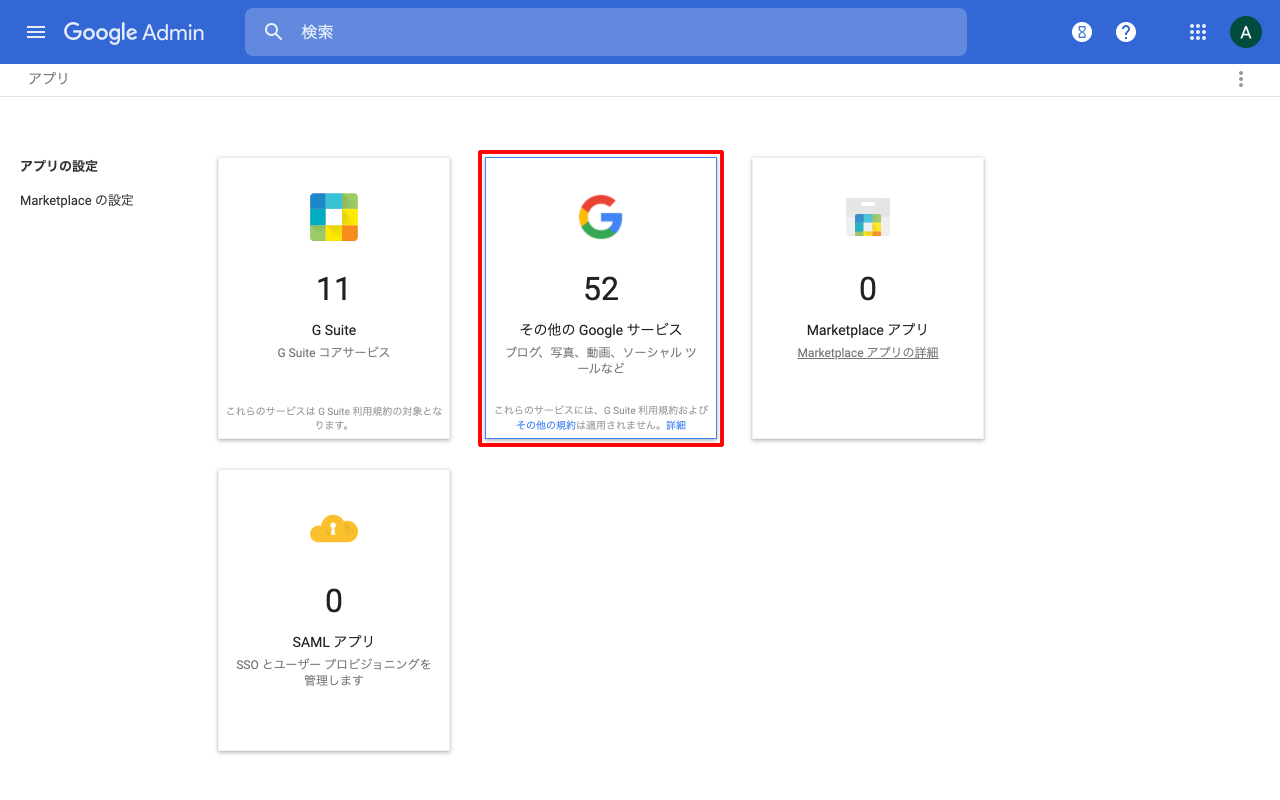Screen dimensions: 1280x800
Task: Open the help question mark icon
Action: (x=1126, y=32)
